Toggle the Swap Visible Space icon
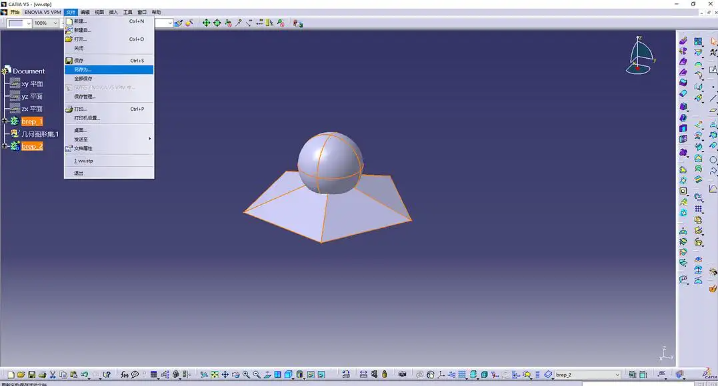 coord(321,375)
